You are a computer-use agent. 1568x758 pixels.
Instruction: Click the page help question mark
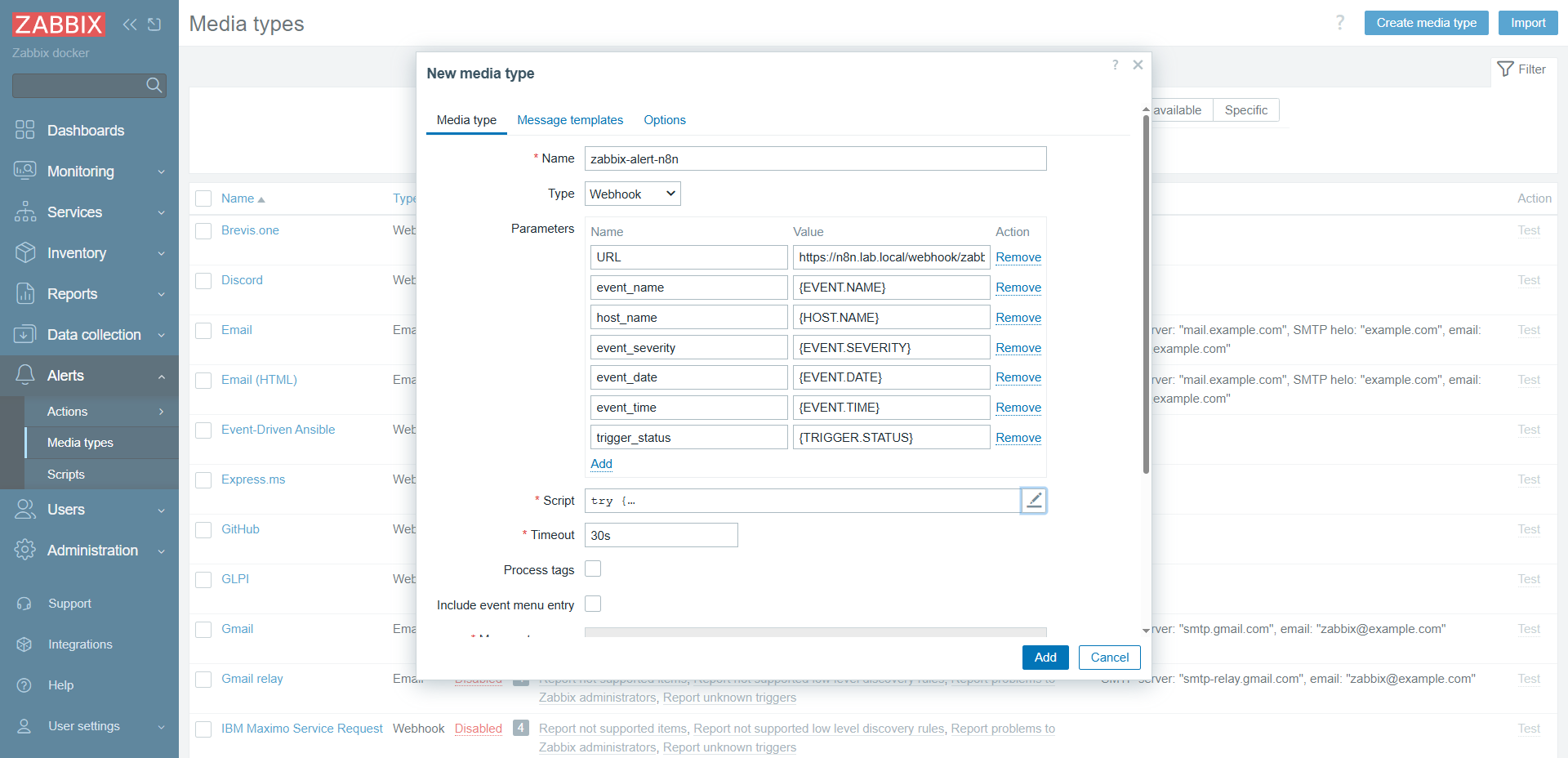(1340, 22)
